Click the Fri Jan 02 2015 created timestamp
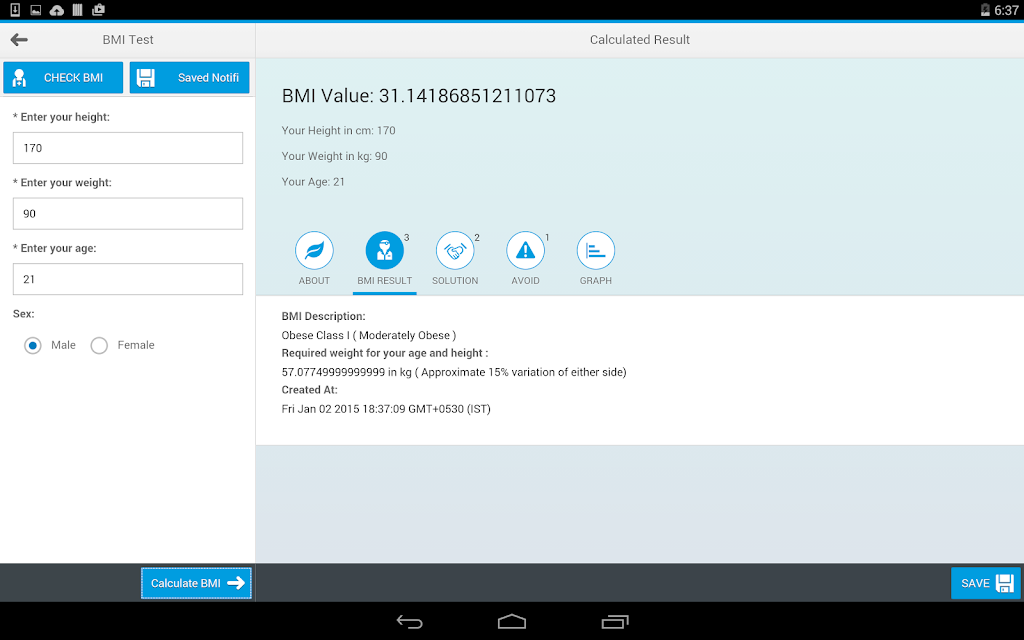Viewport: 1024px width, 640px height. click(x=386, y=409)
